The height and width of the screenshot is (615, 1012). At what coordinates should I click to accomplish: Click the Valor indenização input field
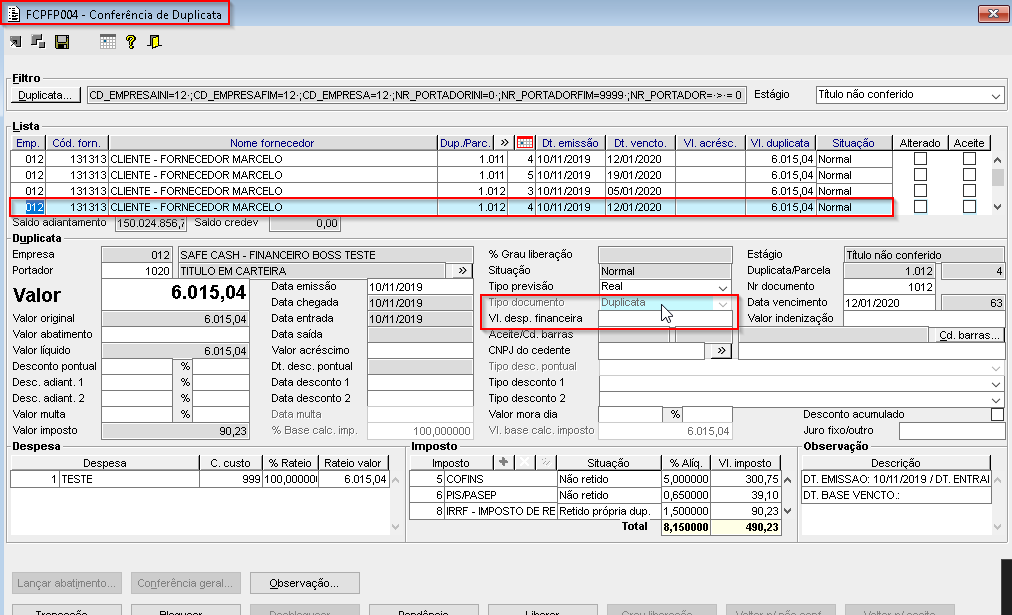[923, 319]
